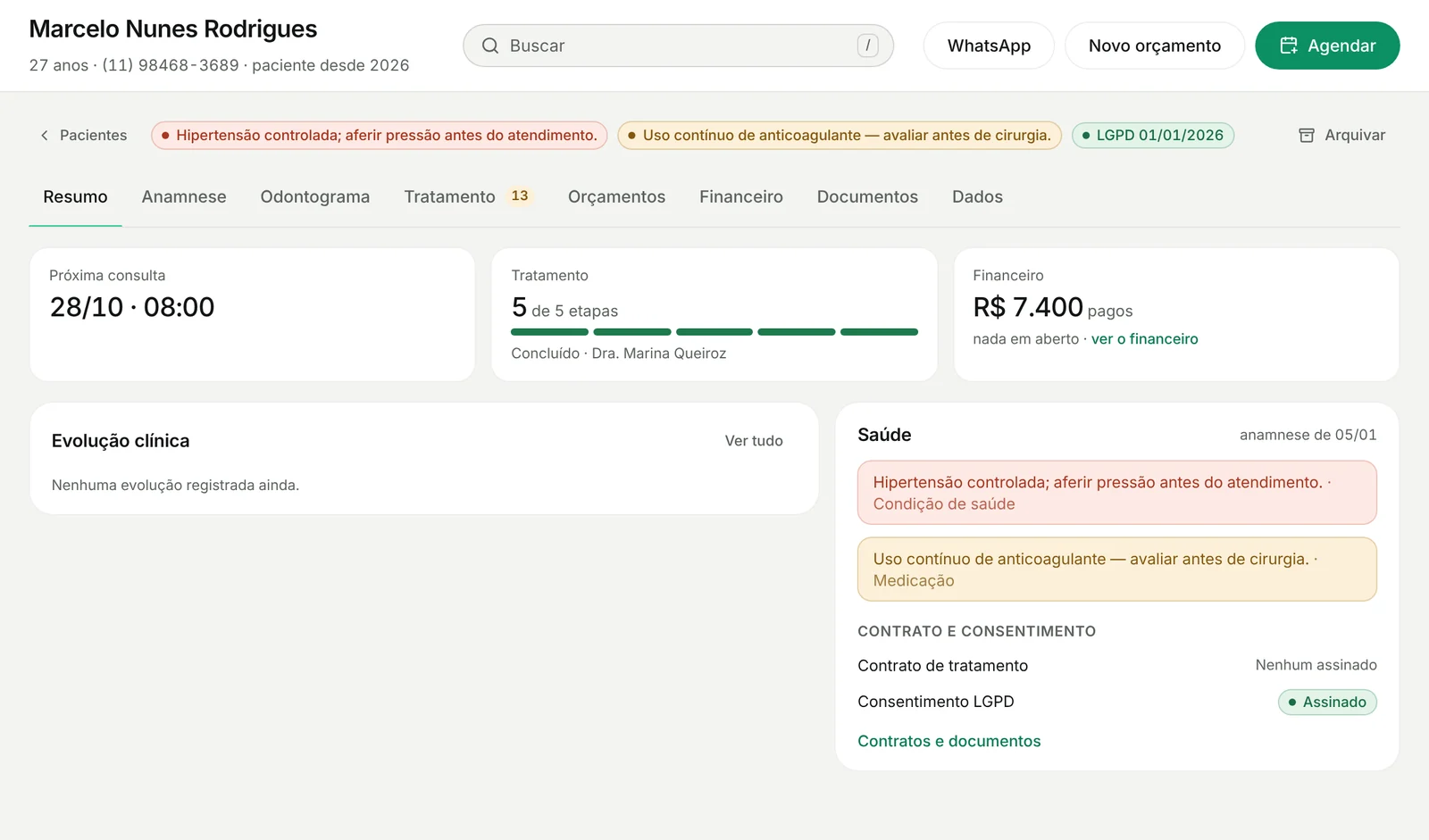Click the Assinado status badge
The image size is (1429, 840).
pos(1327,703)
